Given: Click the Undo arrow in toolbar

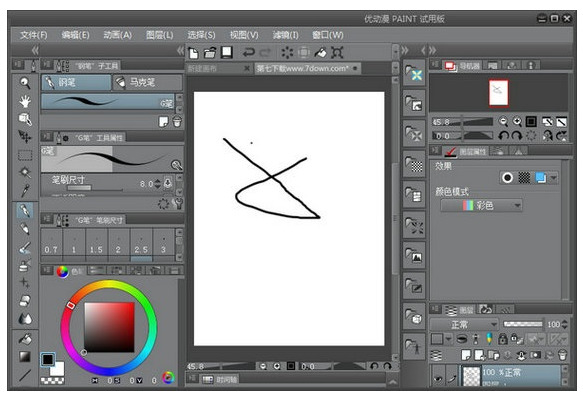Looking at the screenshot, I should pos(248,52).
